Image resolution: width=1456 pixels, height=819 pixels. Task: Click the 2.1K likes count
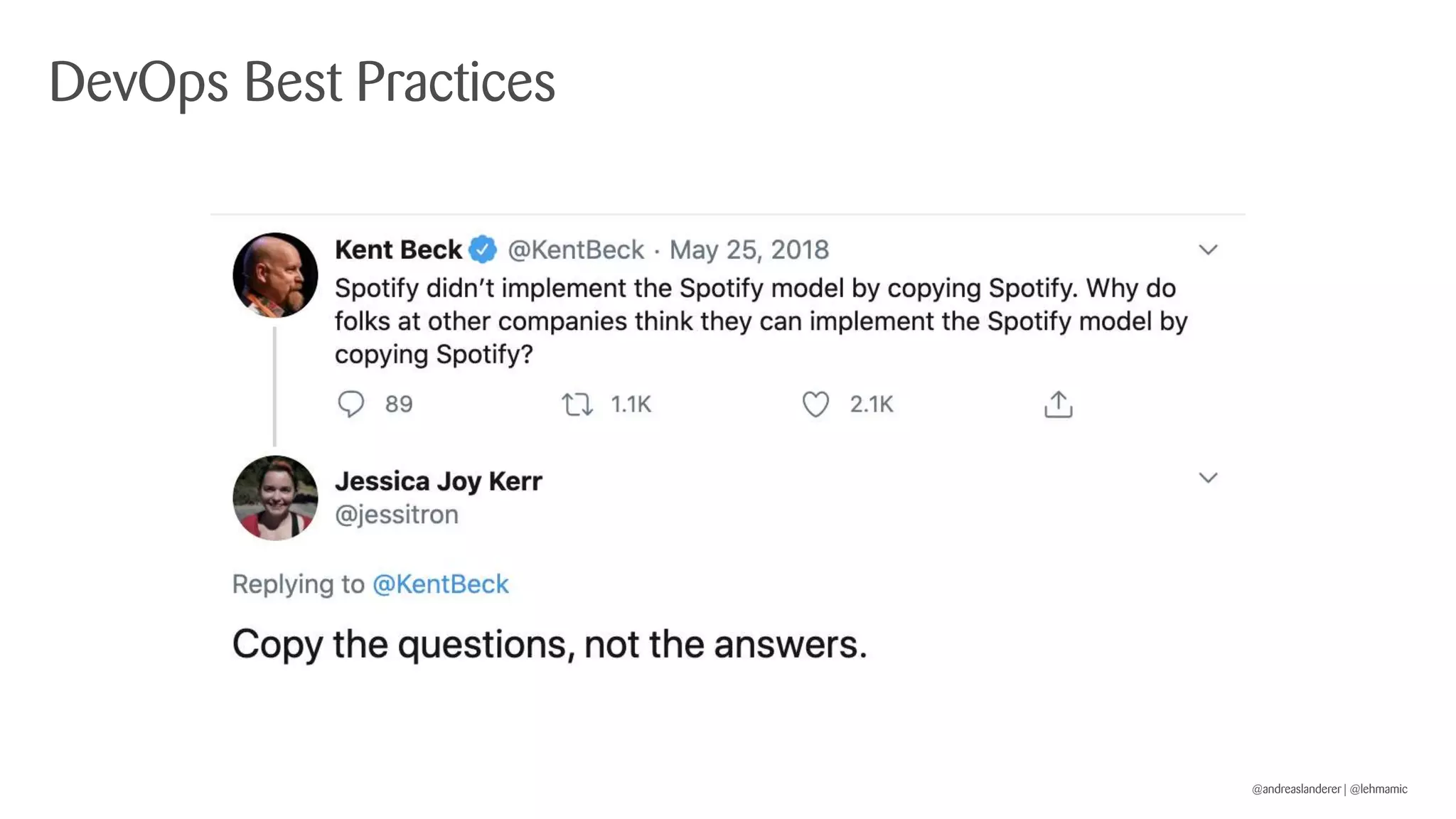871,405
